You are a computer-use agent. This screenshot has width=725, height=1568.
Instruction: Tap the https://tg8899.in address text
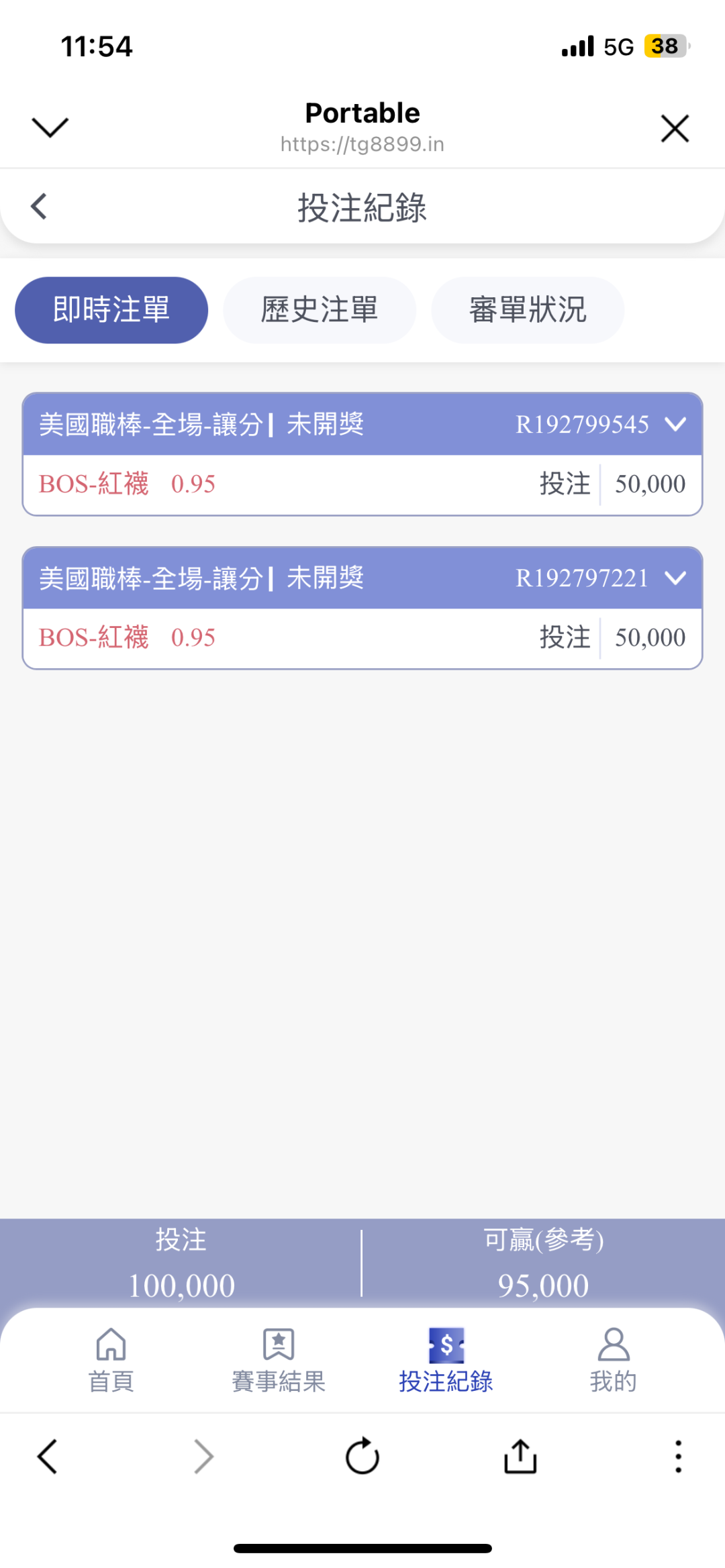tap(362, 144)
